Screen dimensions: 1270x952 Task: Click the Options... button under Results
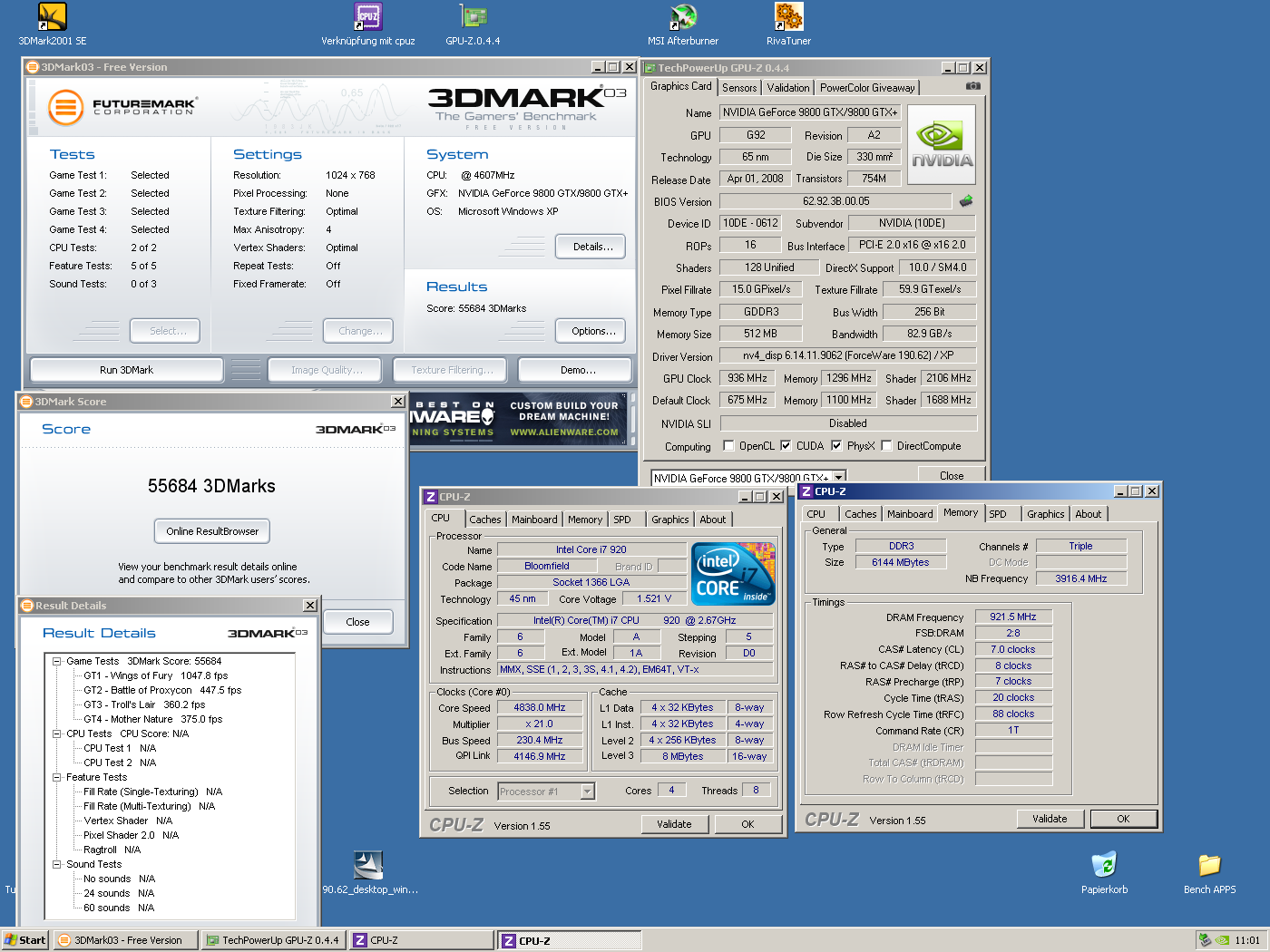click(591, 331)
